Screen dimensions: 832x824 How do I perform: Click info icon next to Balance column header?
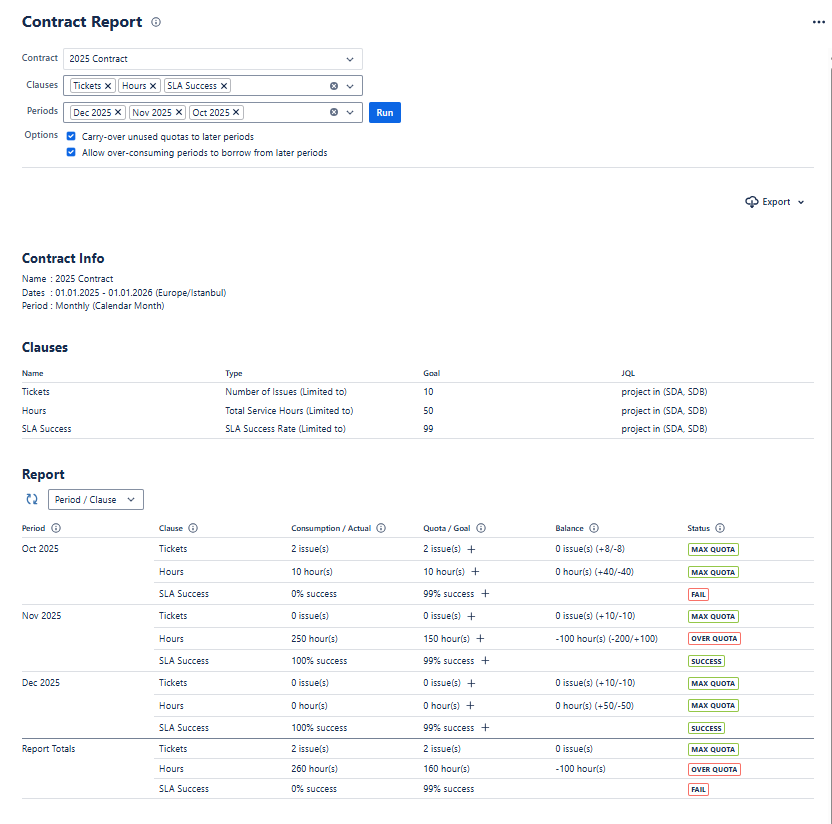tap(594, 528)
